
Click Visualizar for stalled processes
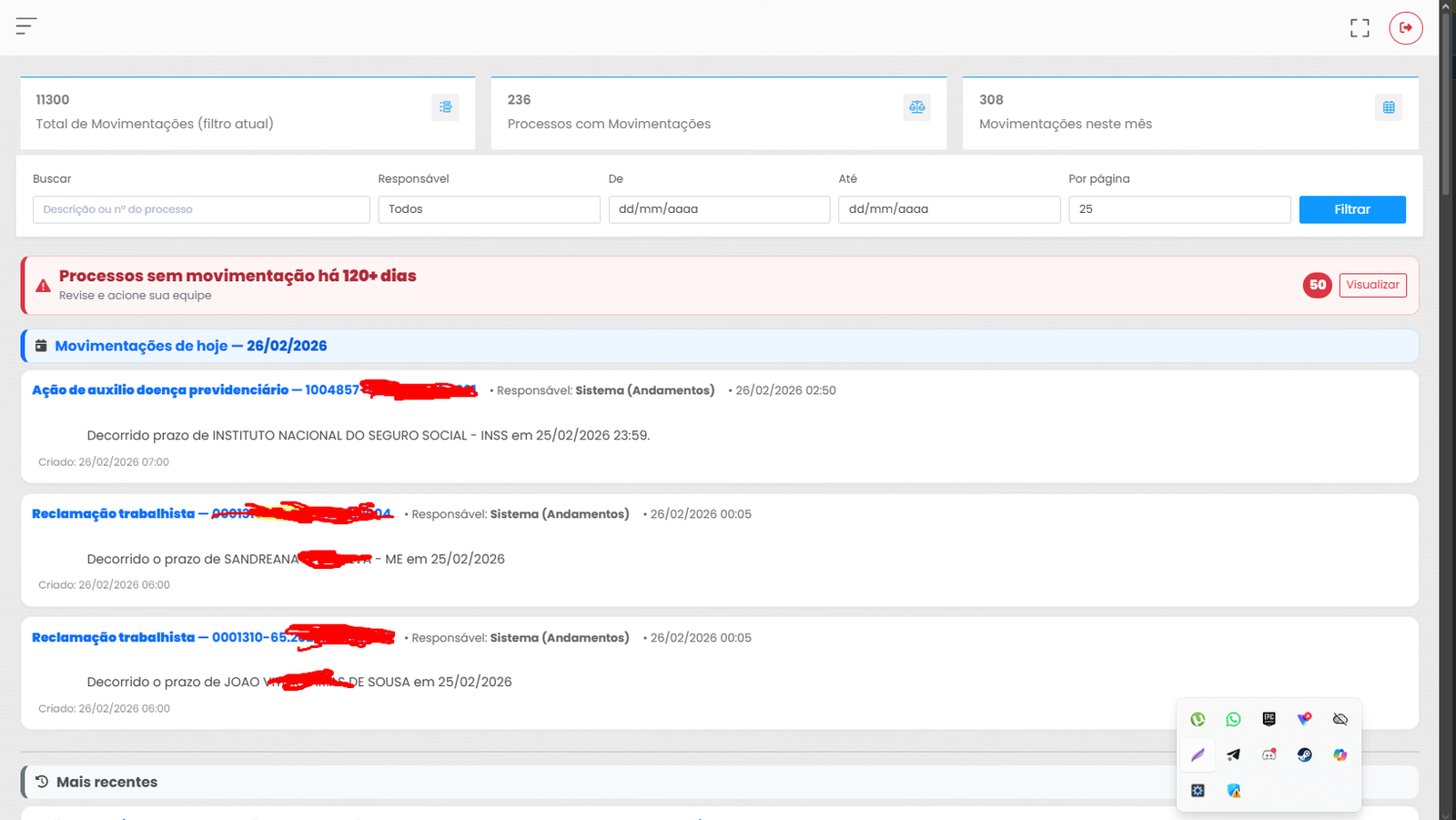pos(1372,285)
